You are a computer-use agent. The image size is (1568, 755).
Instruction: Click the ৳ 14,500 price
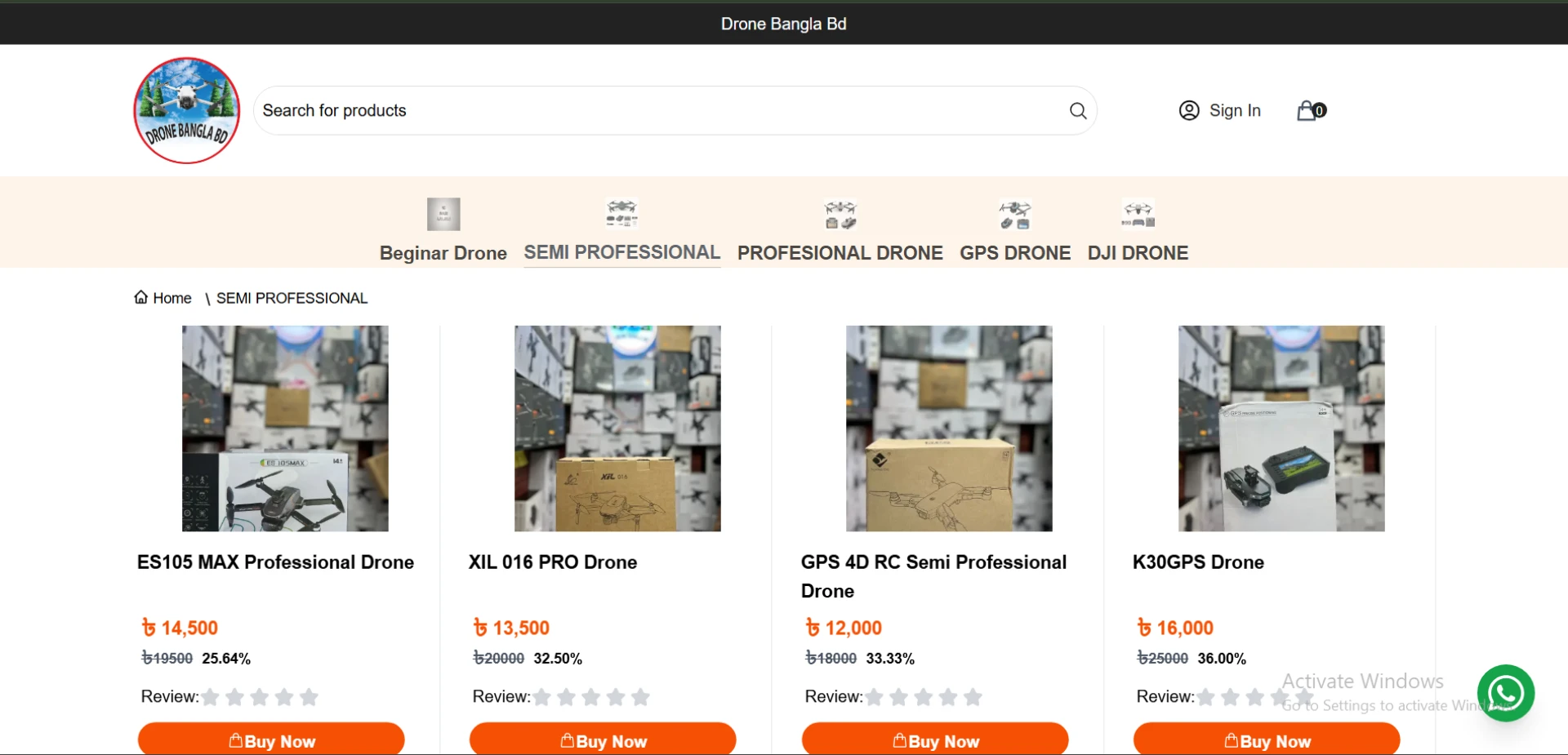pos(180,628)
